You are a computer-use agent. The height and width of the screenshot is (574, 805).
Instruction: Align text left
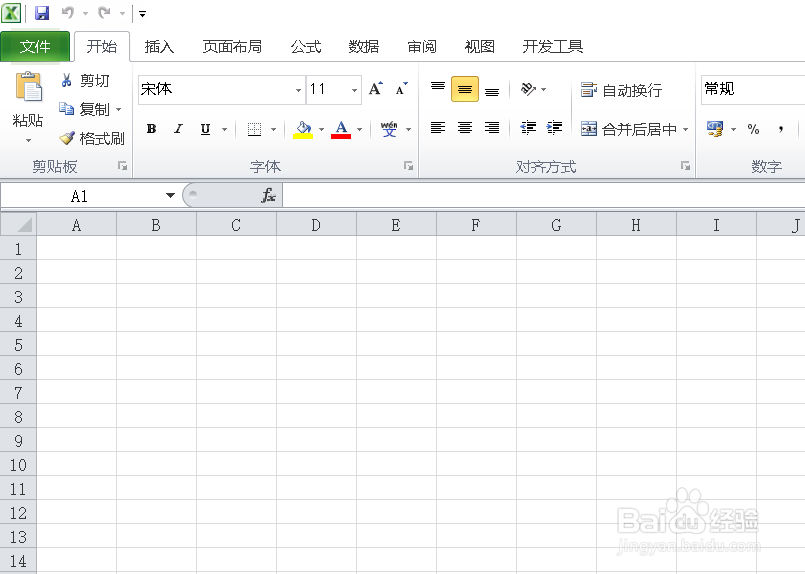pos(438,128)
